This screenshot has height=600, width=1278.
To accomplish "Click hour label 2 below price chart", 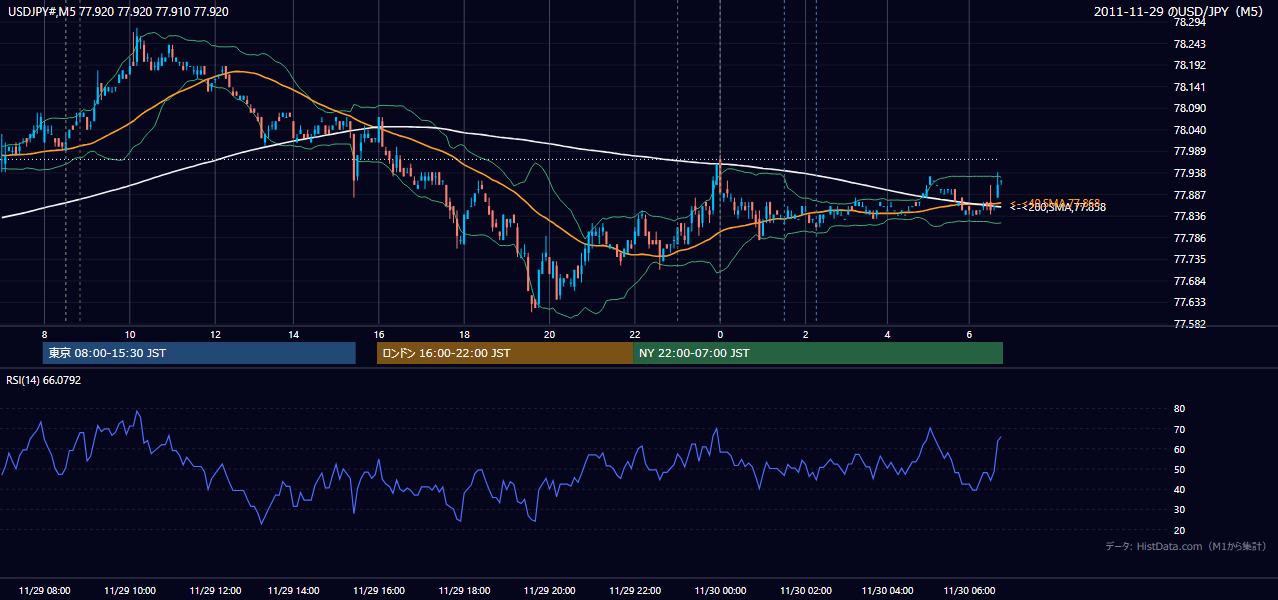I will (805, 333).
